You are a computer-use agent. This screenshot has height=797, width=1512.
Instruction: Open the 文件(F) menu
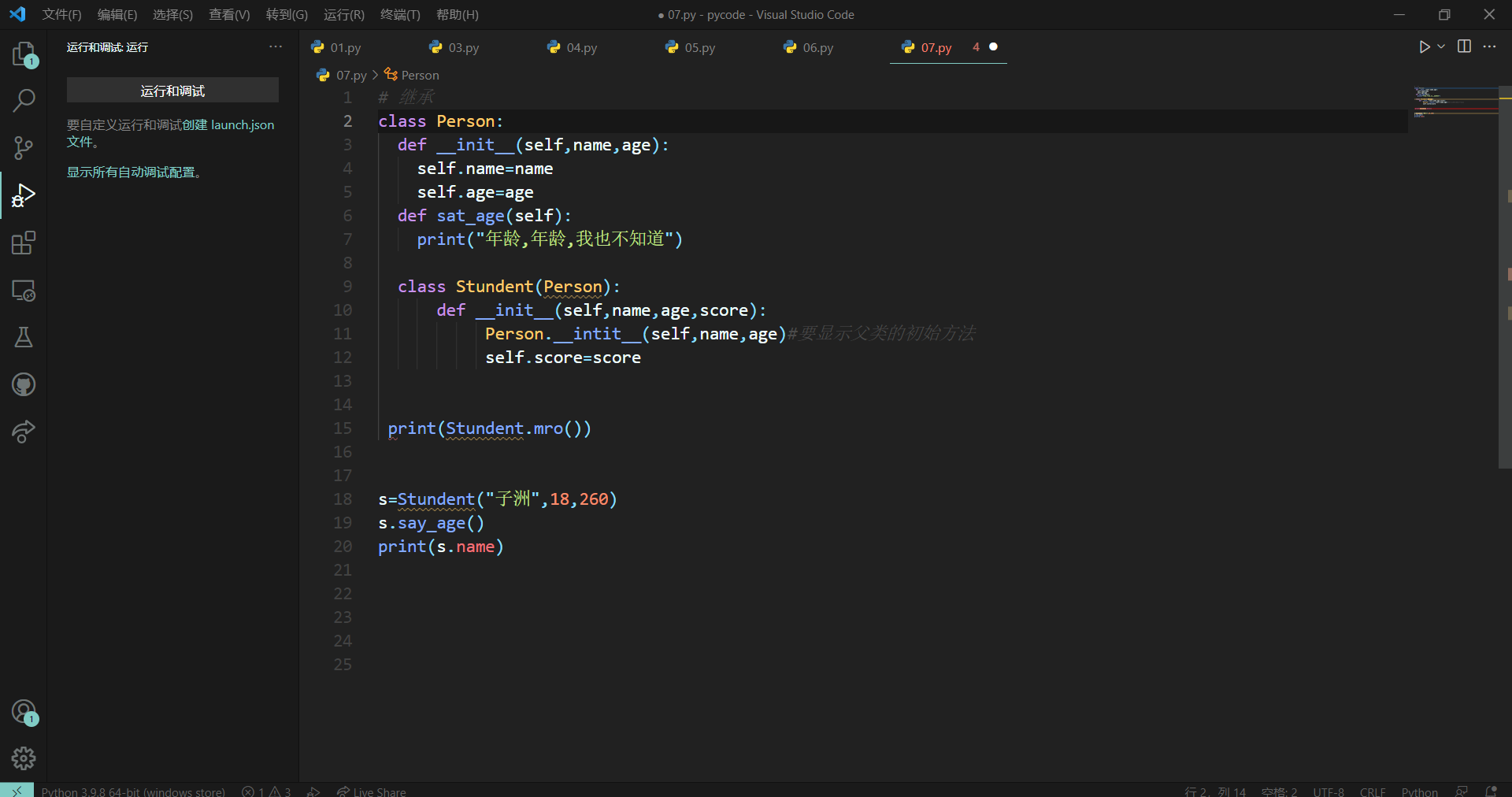pyautogui.click(x=61, y=14)
